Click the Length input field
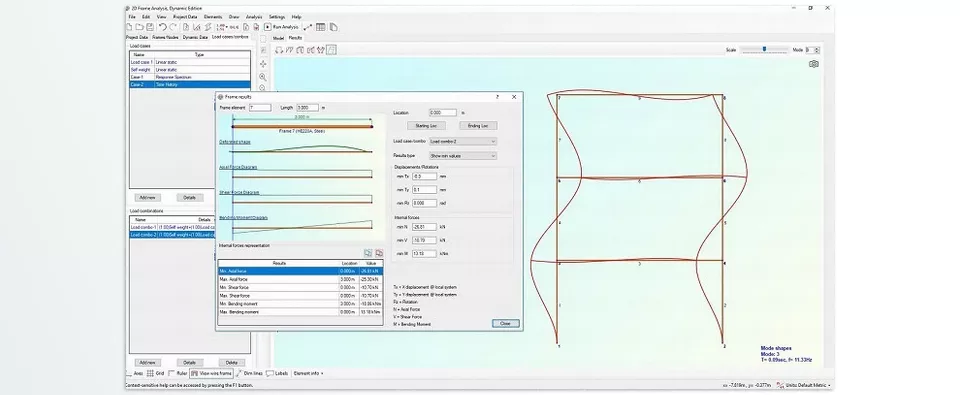The width and height of the screenshot is (960, 395). click(308, 108)
